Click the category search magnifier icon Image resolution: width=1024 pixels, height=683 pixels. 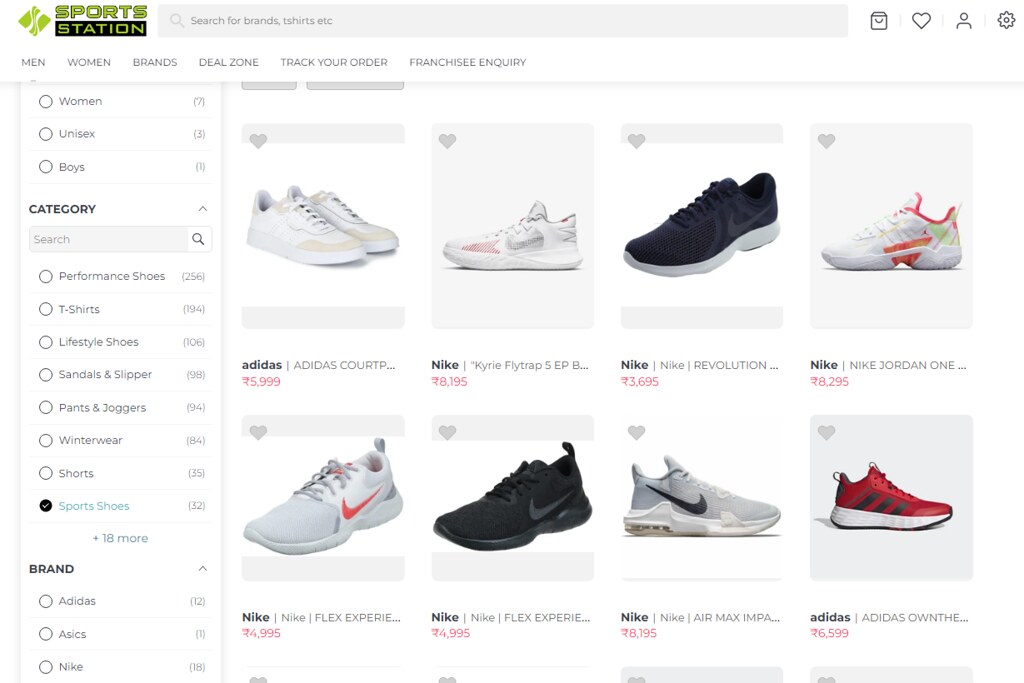pos(199,239)
